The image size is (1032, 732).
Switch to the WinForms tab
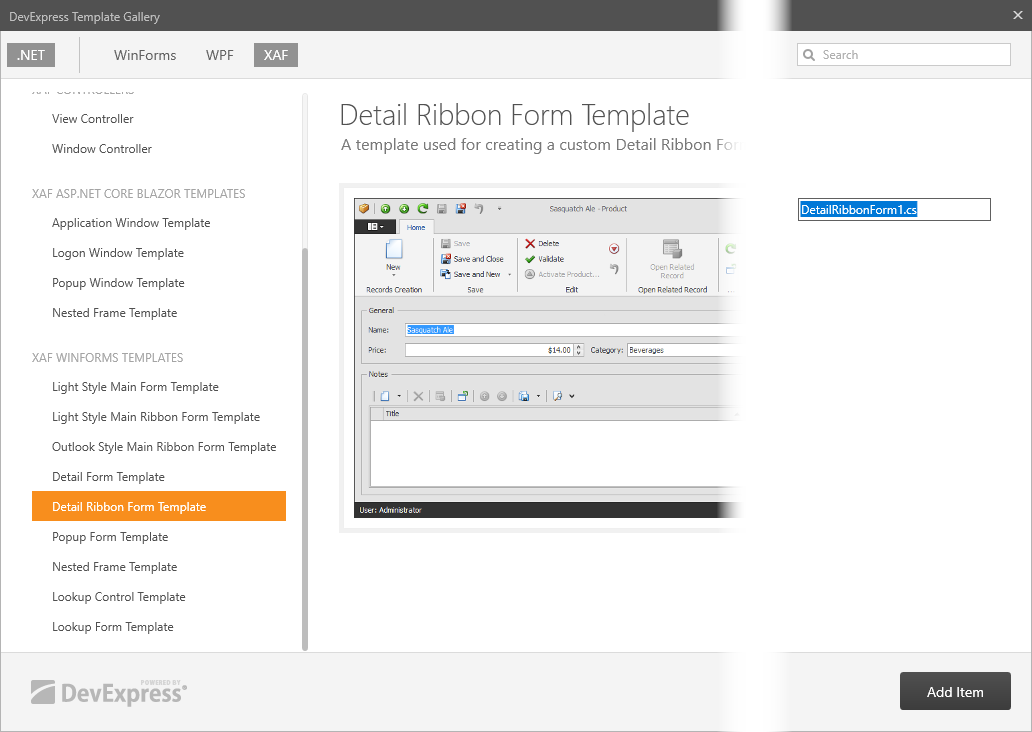(x=145, y=55)
